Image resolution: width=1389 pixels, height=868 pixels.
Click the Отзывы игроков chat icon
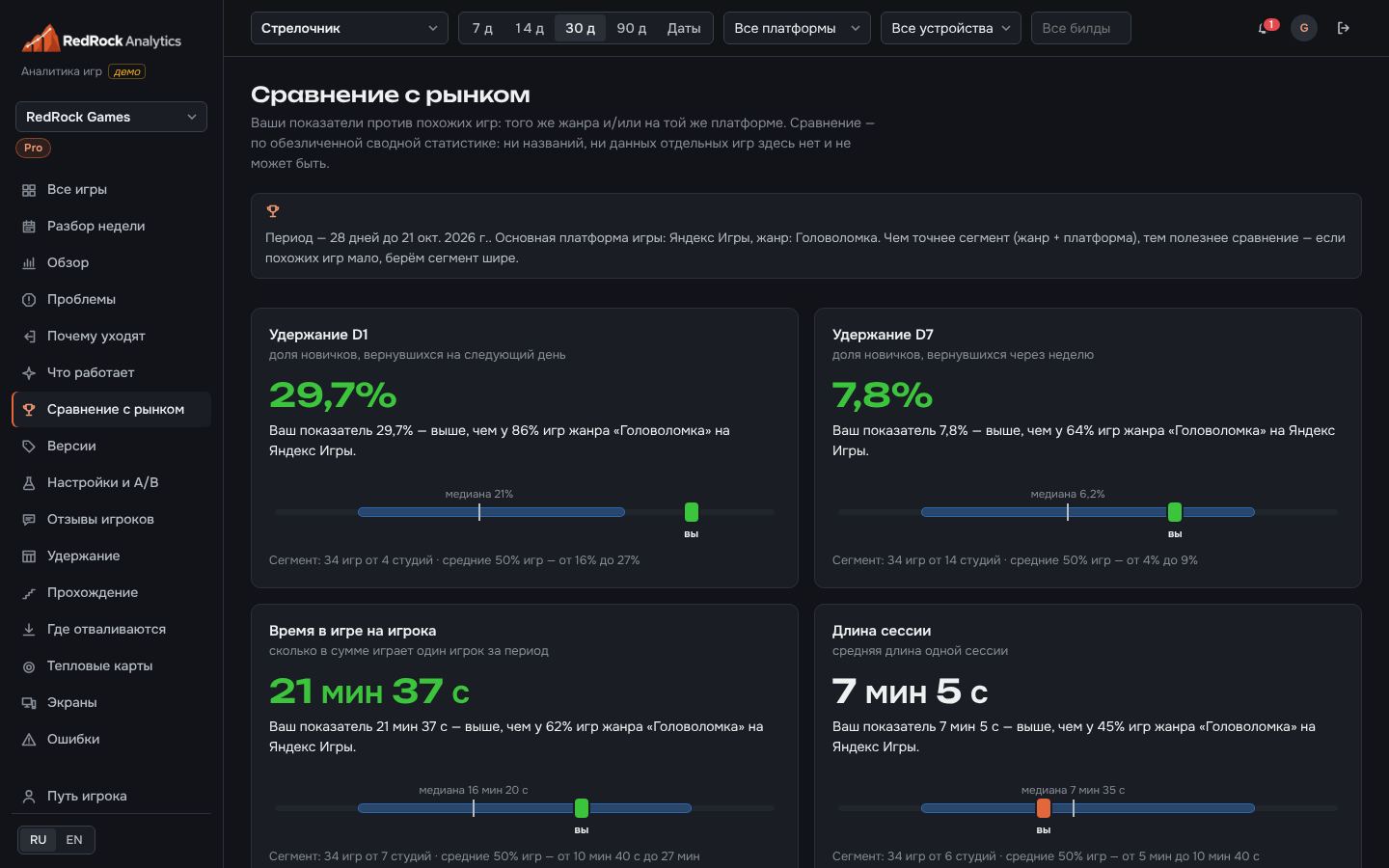coord(29,520)
